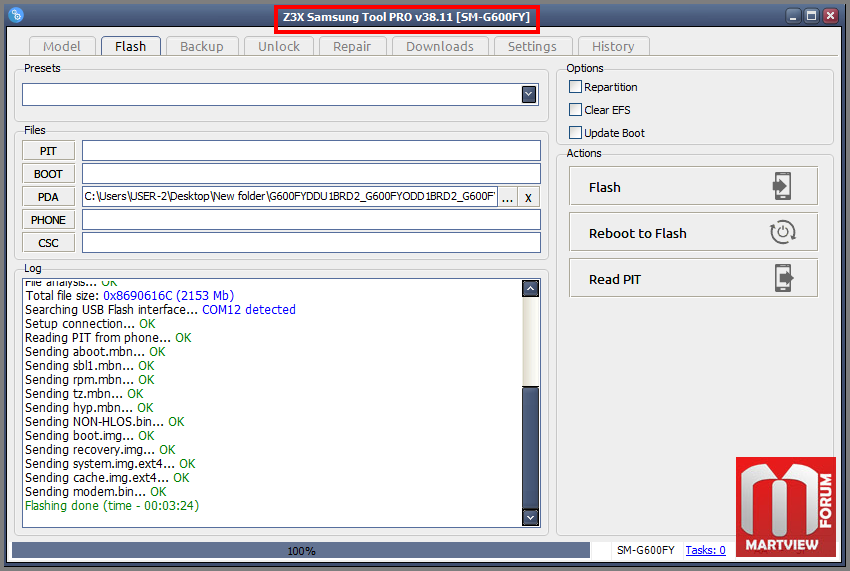Click the "Setup connection... OK" log line

pos(90,324)
